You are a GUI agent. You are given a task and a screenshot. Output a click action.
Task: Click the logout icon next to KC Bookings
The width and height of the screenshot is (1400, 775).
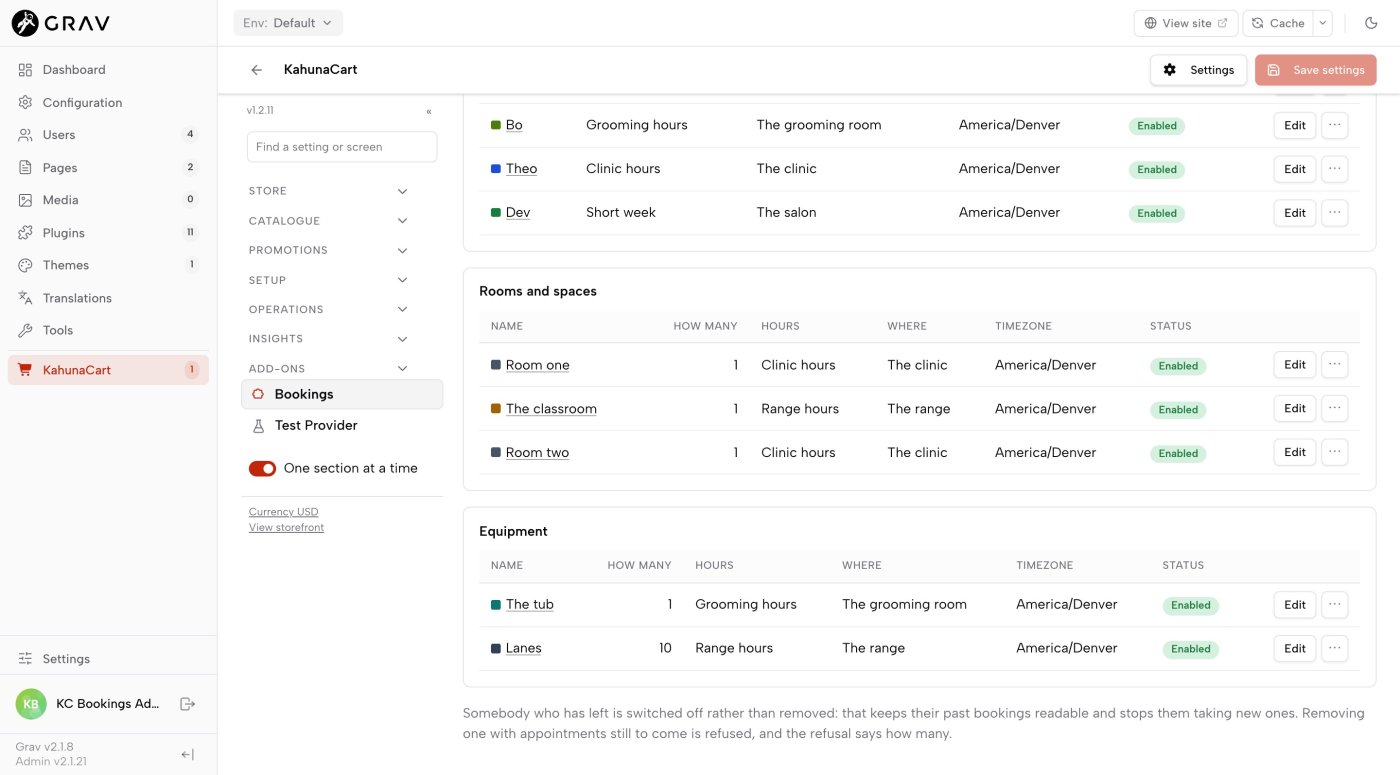coord(187,704)
